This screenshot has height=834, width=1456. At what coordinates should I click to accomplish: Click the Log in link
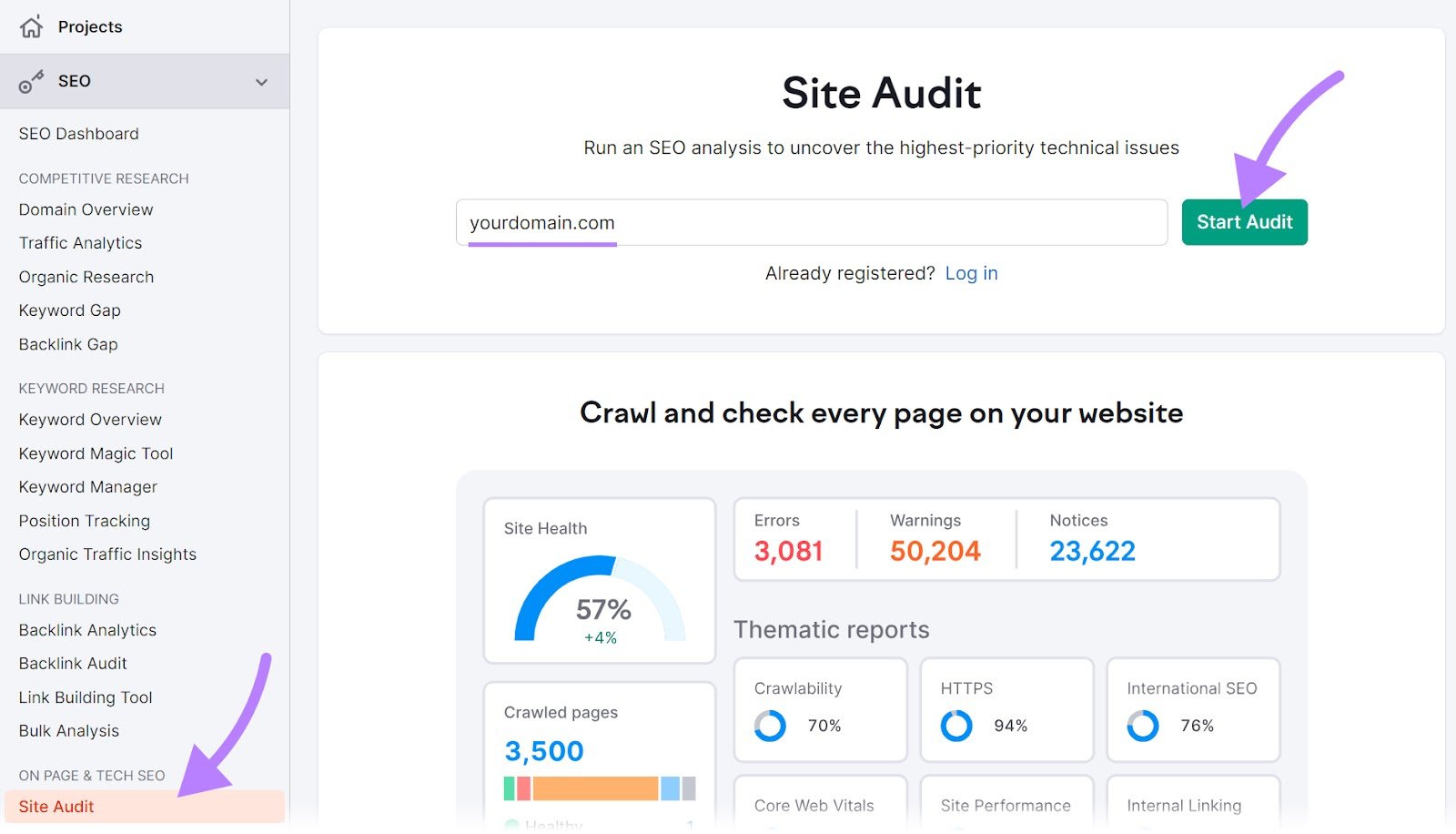pos(972,272)
